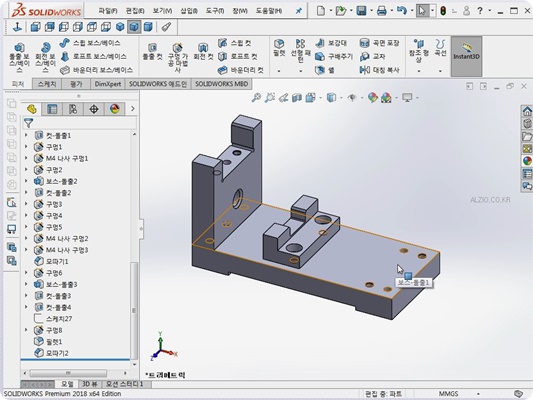Click the 선형 패턴 (Linear Pattern) tool
This screenshot has height=400, width=533.
300,51
